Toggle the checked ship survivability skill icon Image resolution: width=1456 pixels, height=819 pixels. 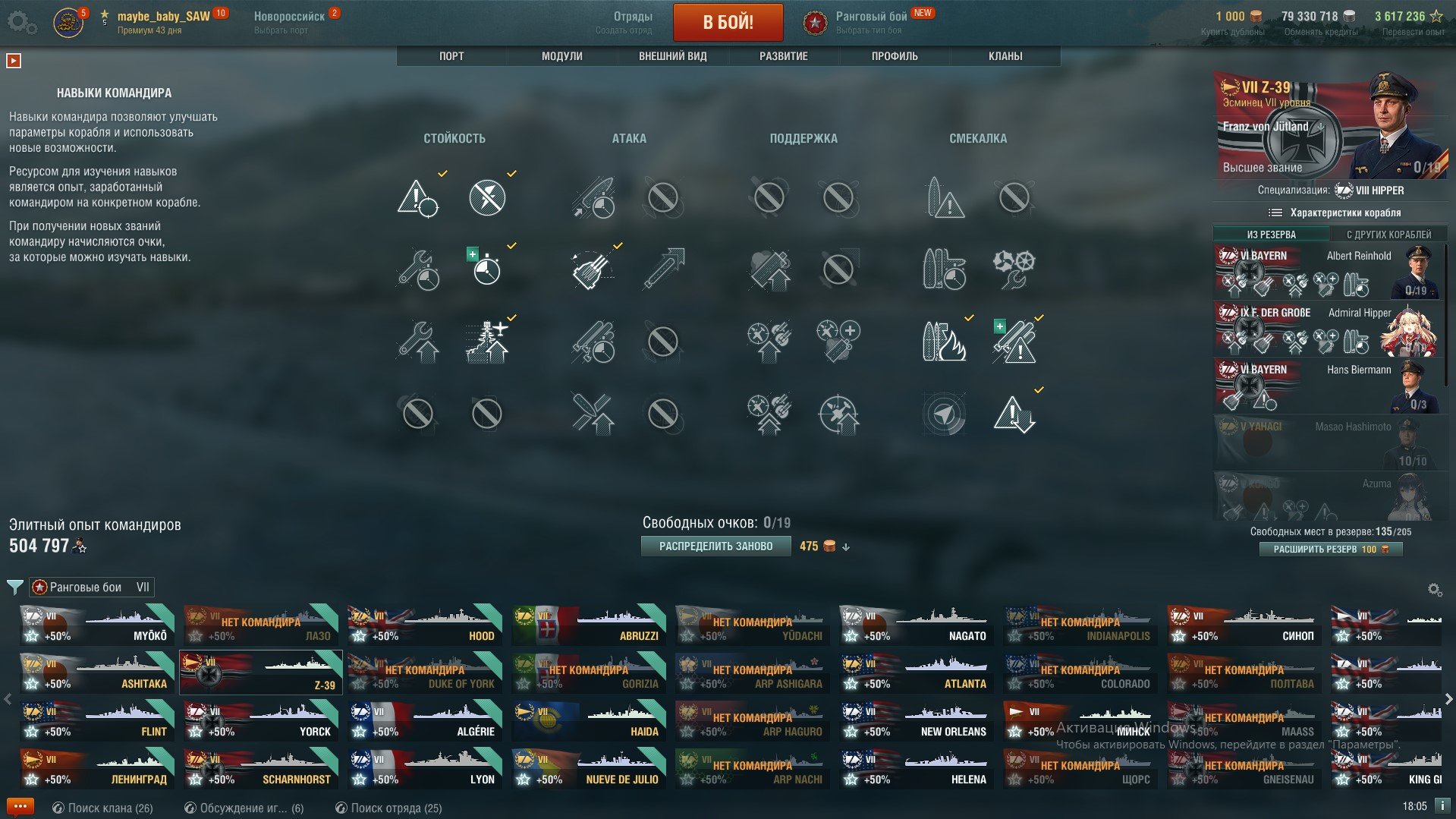[486, 342]
